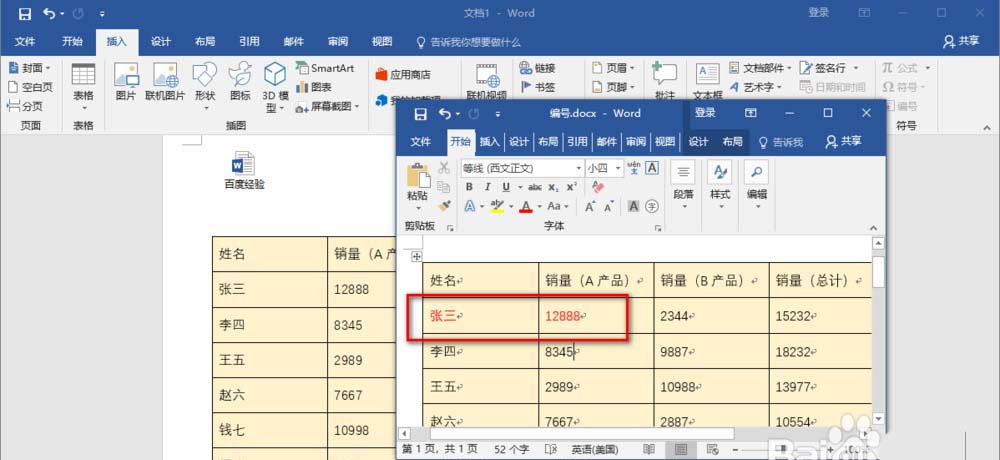Open the 文件 menu in the 编号.docx window
1000x460 pixels.
(x=421, y=141)
